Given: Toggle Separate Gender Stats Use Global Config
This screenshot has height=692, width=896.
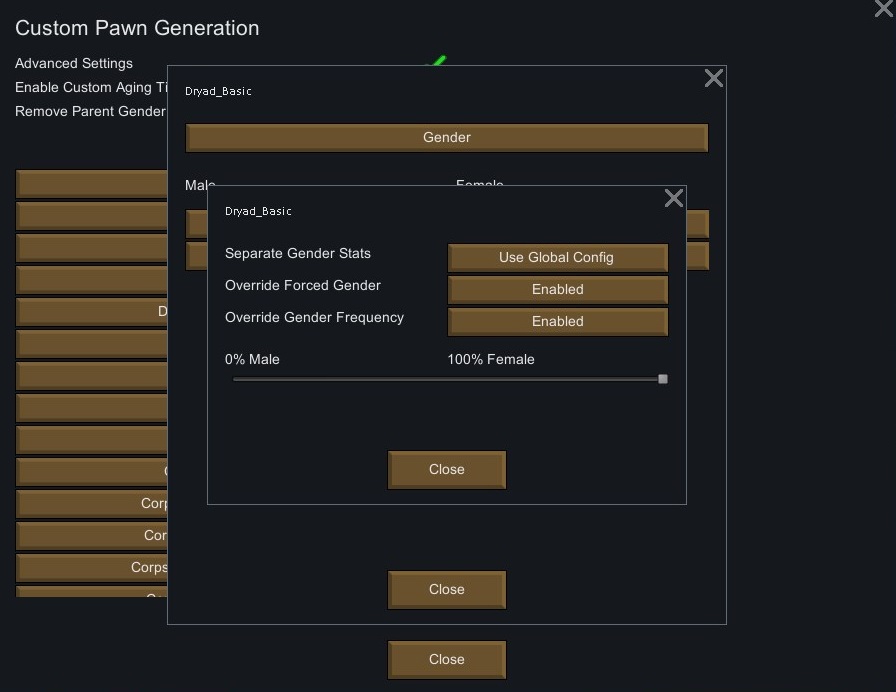Looking at the screenshot, I should pos(558,258).
